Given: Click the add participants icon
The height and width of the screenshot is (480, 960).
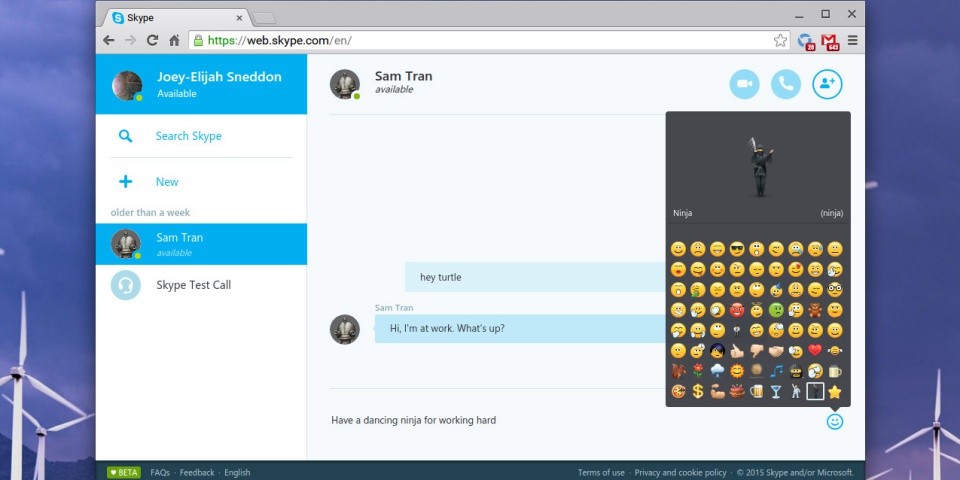Looking at the screenshot, I should click(827, 84).
